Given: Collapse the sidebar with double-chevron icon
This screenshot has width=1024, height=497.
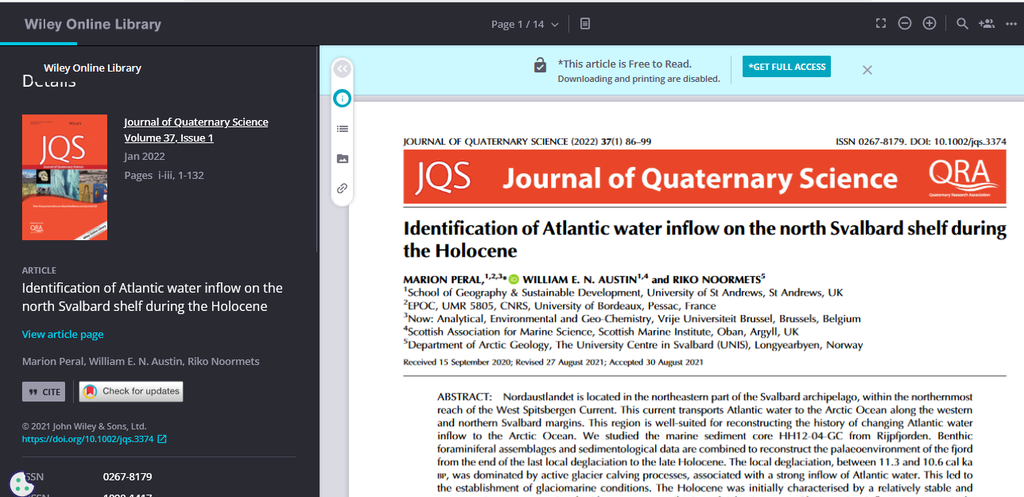Looking at the screenshot, I should click(342, 69).
